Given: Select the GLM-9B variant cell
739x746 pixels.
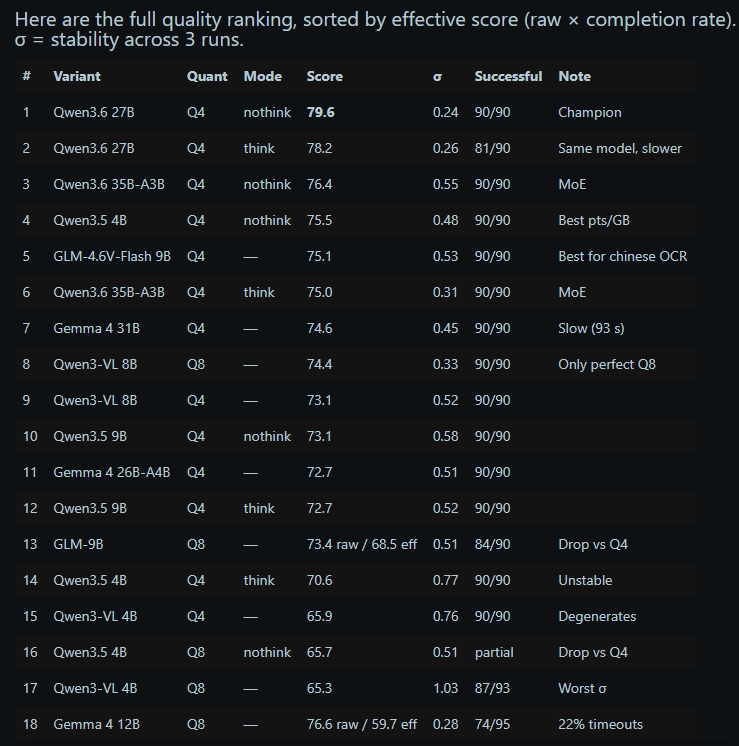Looking at the screenshot, I should pos(78,544).
